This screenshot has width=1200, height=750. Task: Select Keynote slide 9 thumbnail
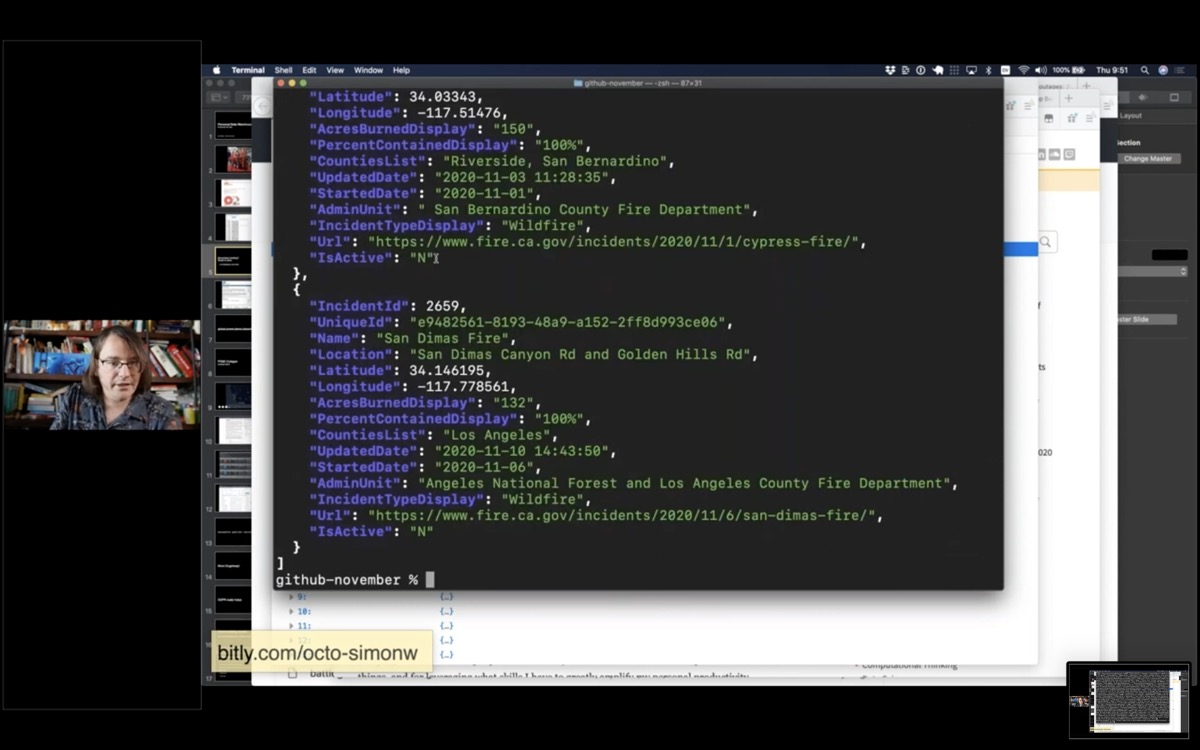(233, 397)
